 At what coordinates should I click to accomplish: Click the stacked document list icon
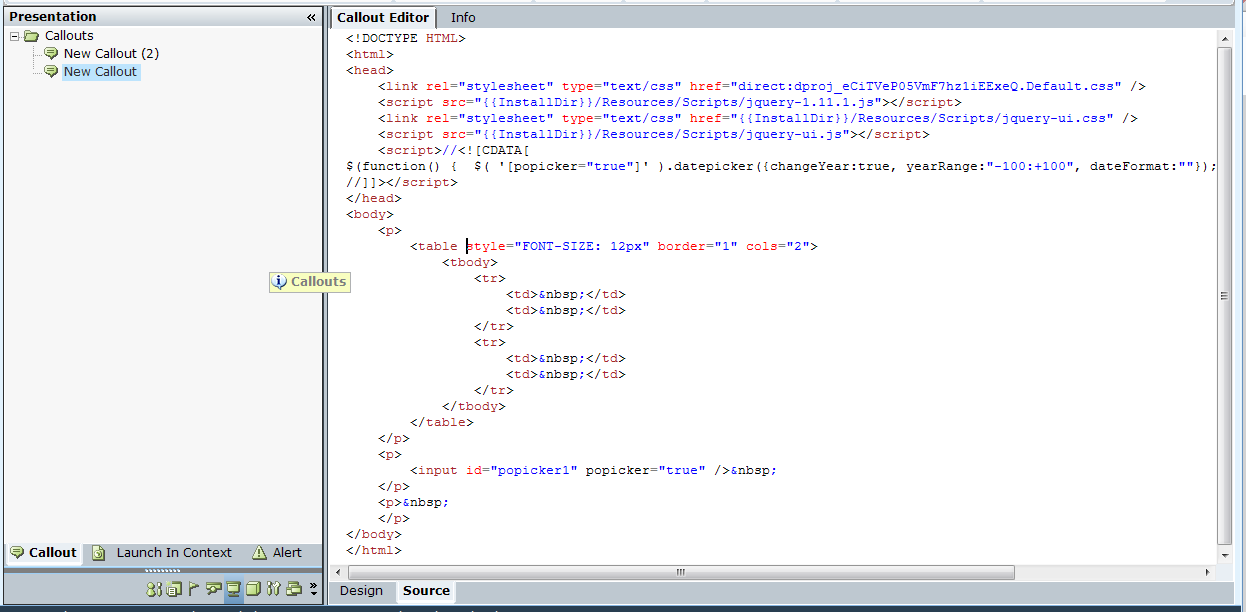click(x=174, y=589)
